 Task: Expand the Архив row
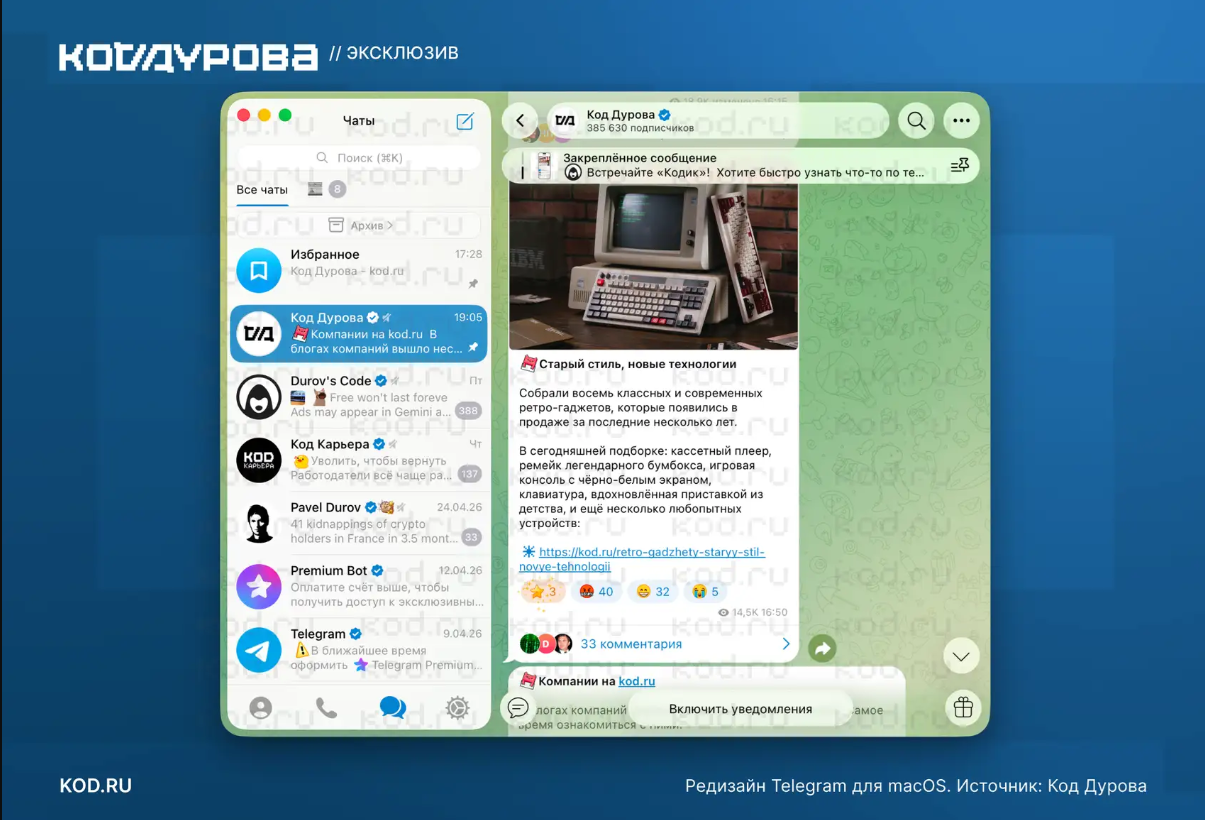pyautogui.click(x=360, y=225)
